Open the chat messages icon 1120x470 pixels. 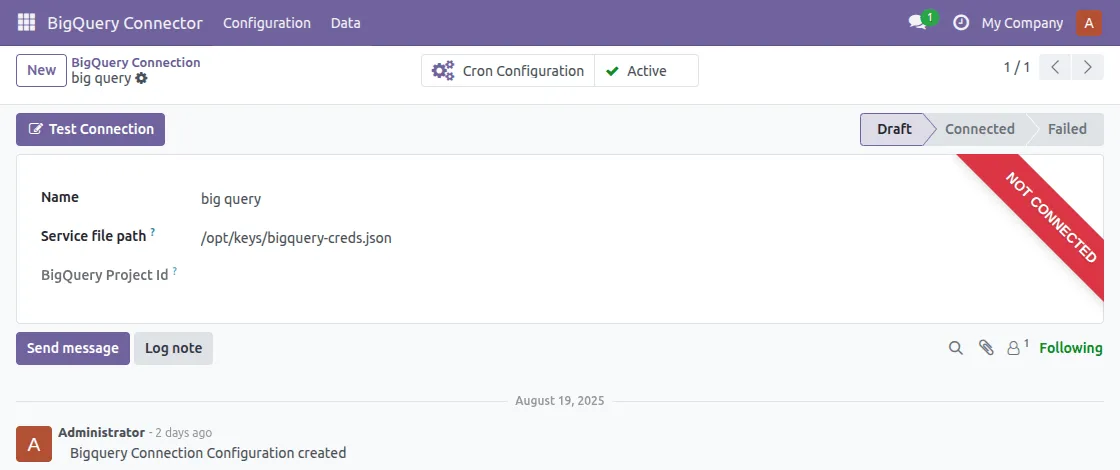917,23
